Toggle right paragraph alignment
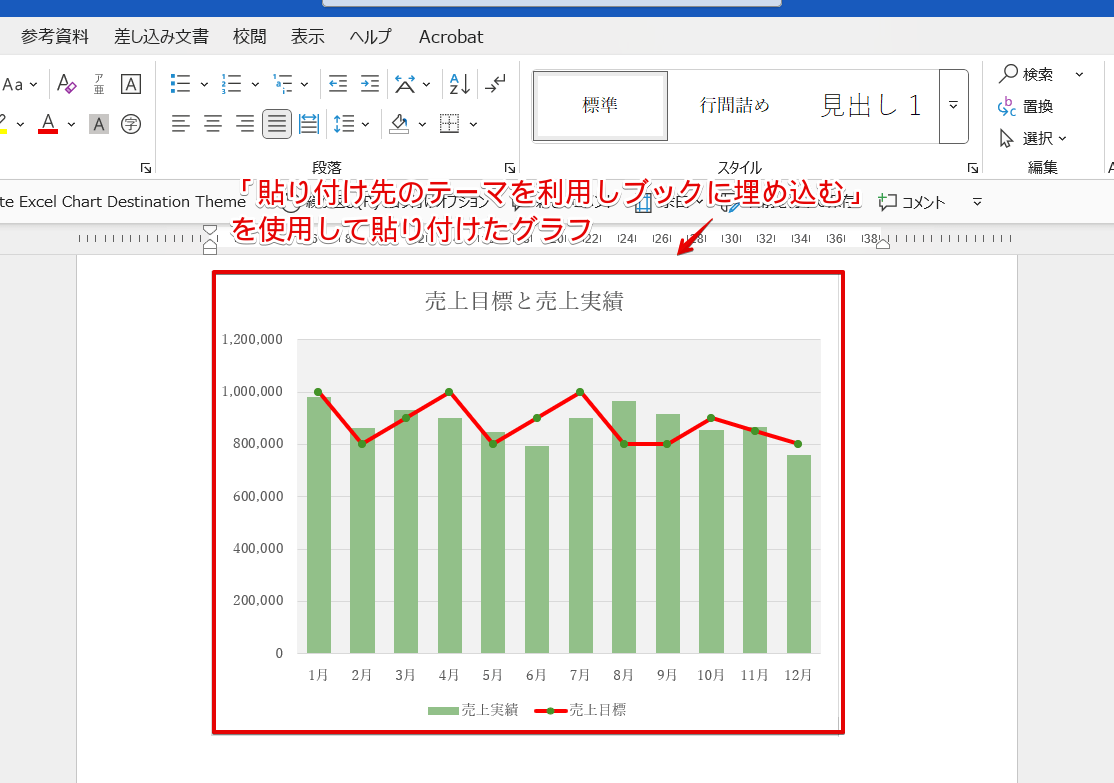 [244, 123]
